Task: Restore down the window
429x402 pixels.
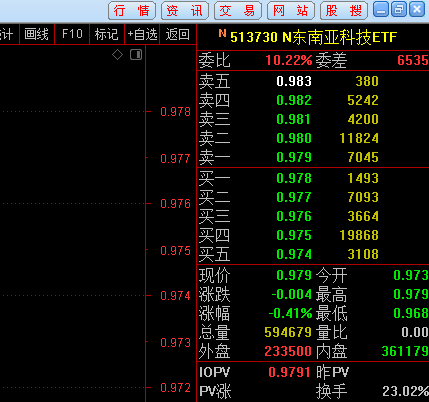Action: tap(399, 9)
